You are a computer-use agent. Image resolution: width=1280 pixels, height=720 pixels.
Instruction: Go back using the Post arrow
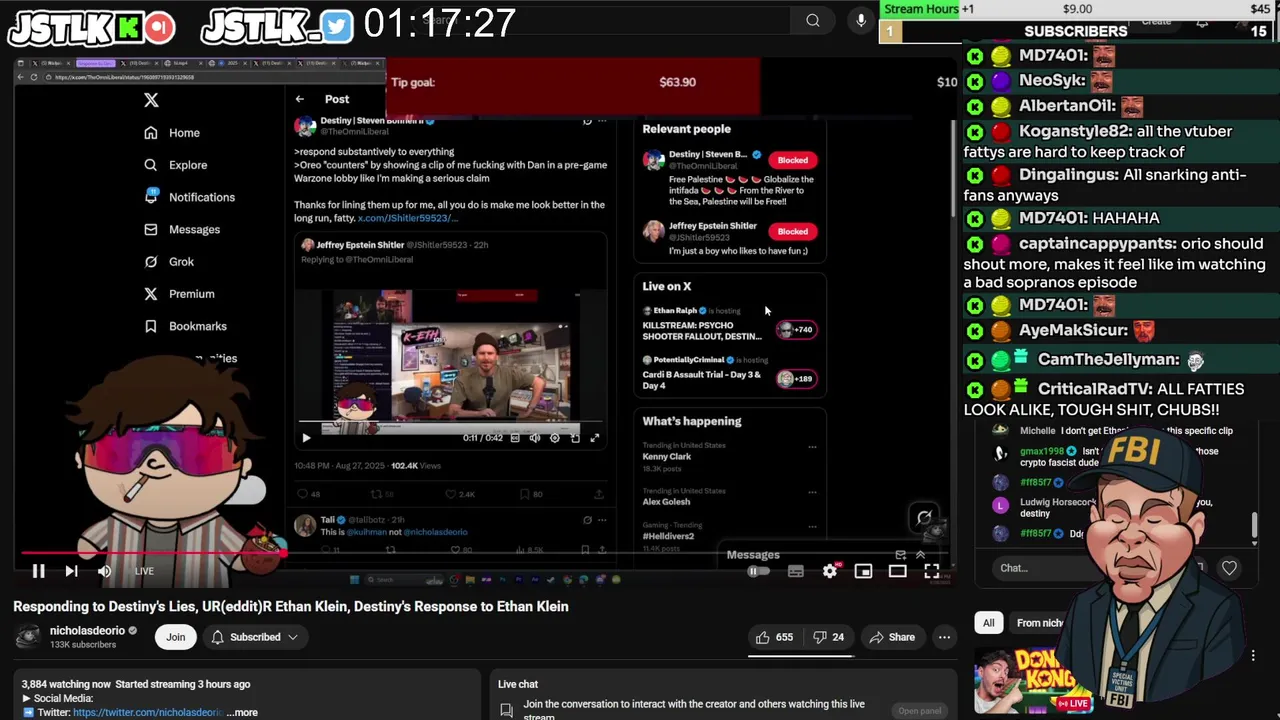tap(300, 99)
